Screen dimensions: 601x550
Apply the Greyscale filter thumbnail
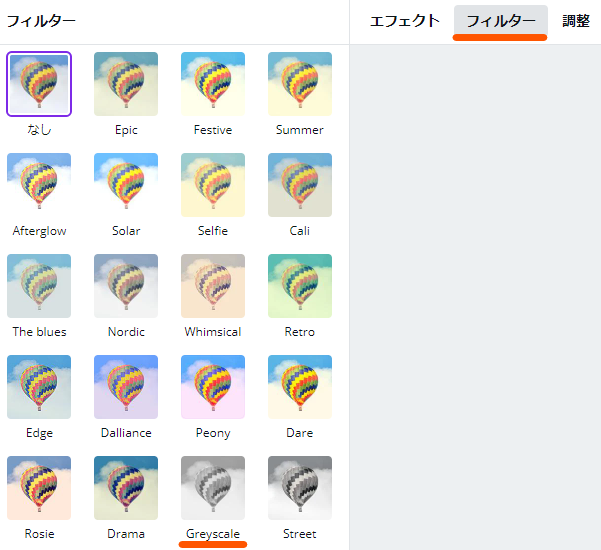click(213, 488)
